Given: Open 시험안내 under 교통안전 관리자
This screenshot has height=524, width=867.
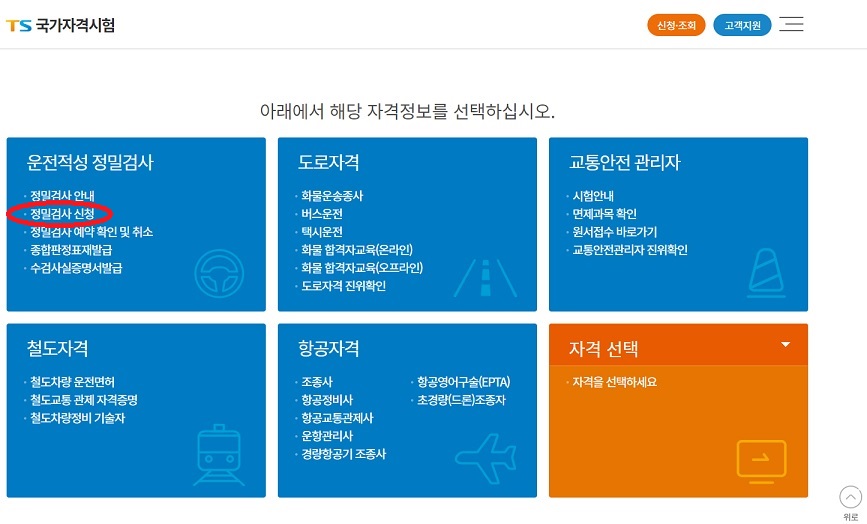Looking at the screenshot, I should pyautogui.click(x=593, y=196).
